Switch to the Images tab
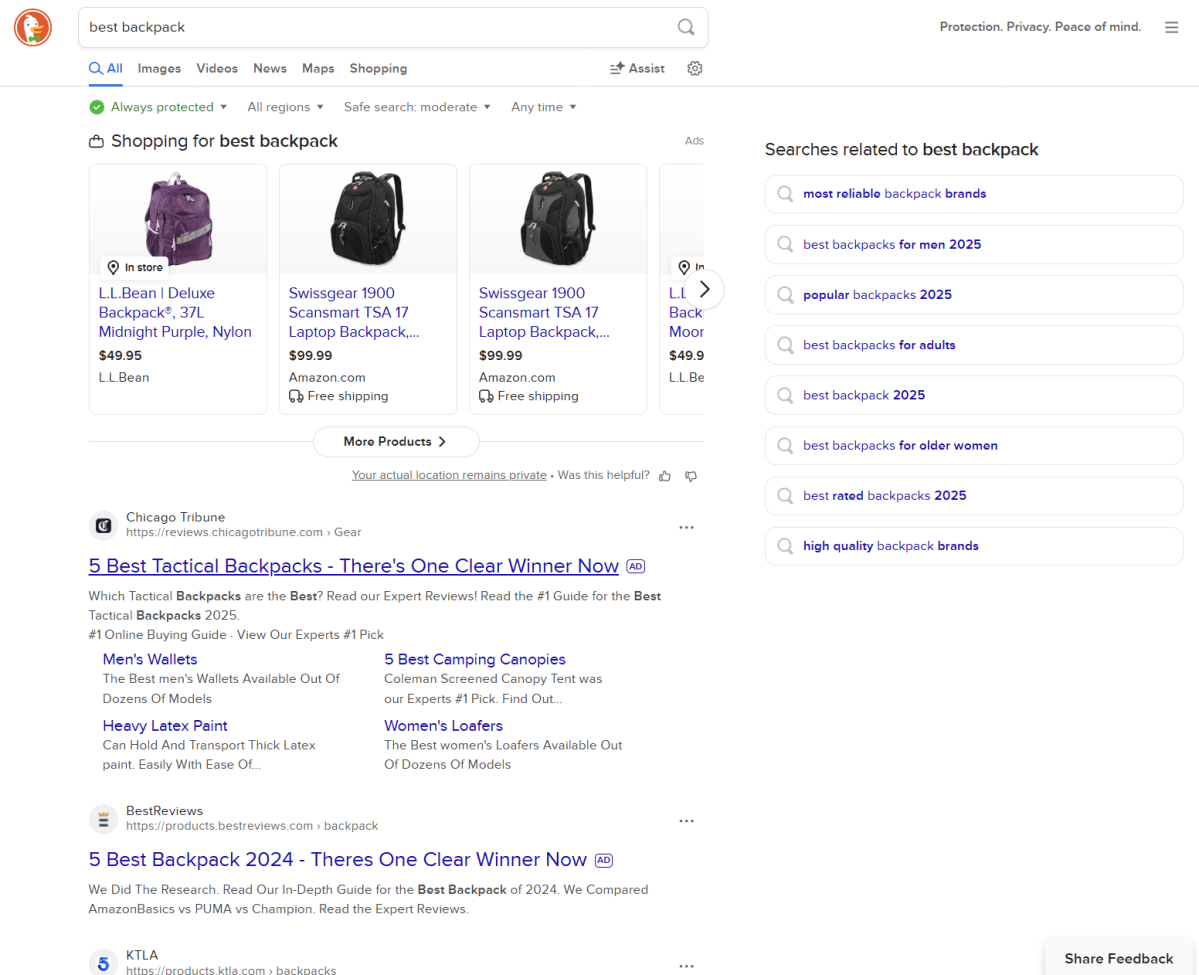1199x975 pixels. point(159,68)
